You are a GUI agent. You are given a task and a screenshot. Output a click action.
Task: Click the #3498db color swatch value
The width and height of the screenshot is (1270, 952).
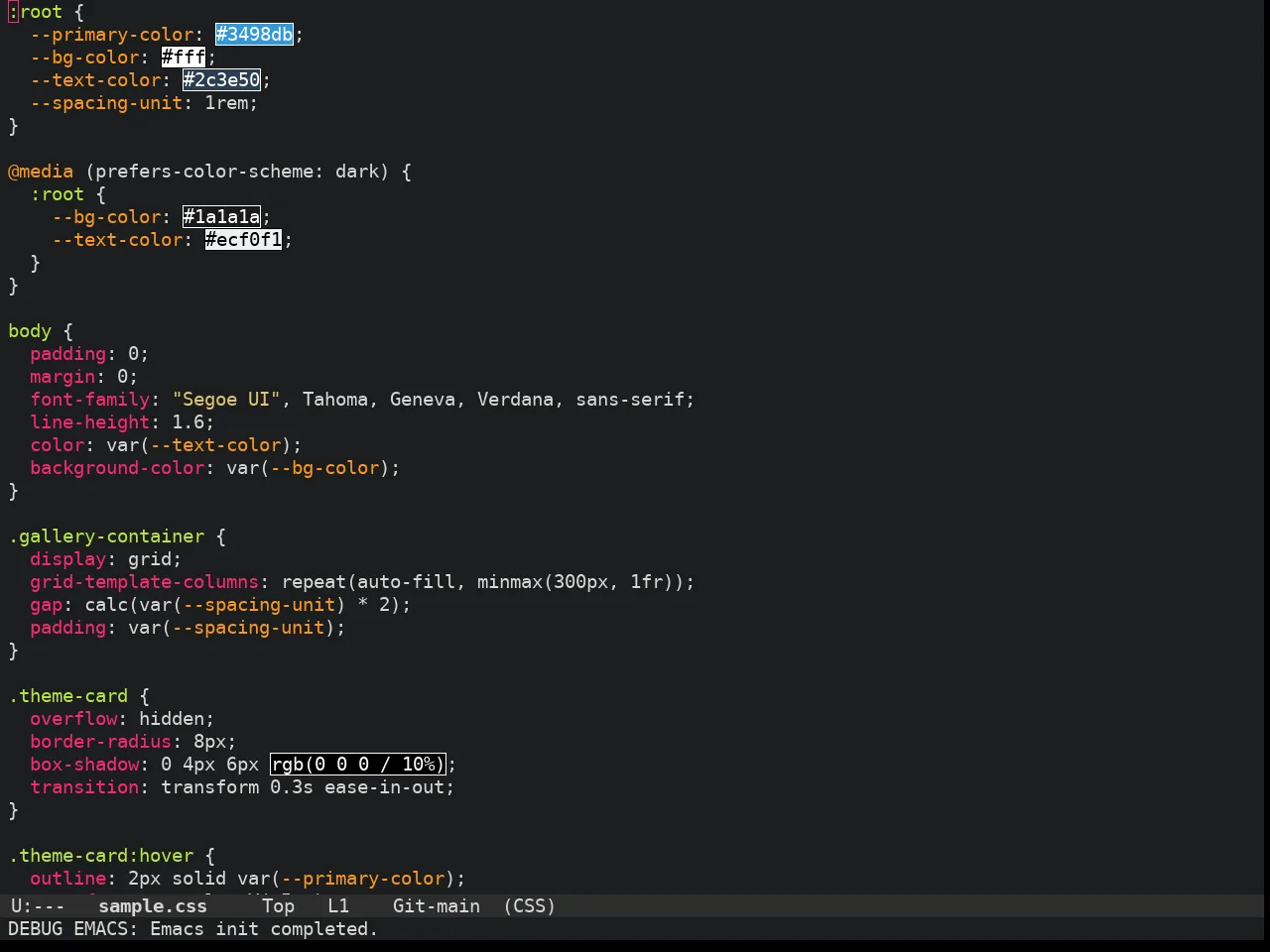pos(255,35)
